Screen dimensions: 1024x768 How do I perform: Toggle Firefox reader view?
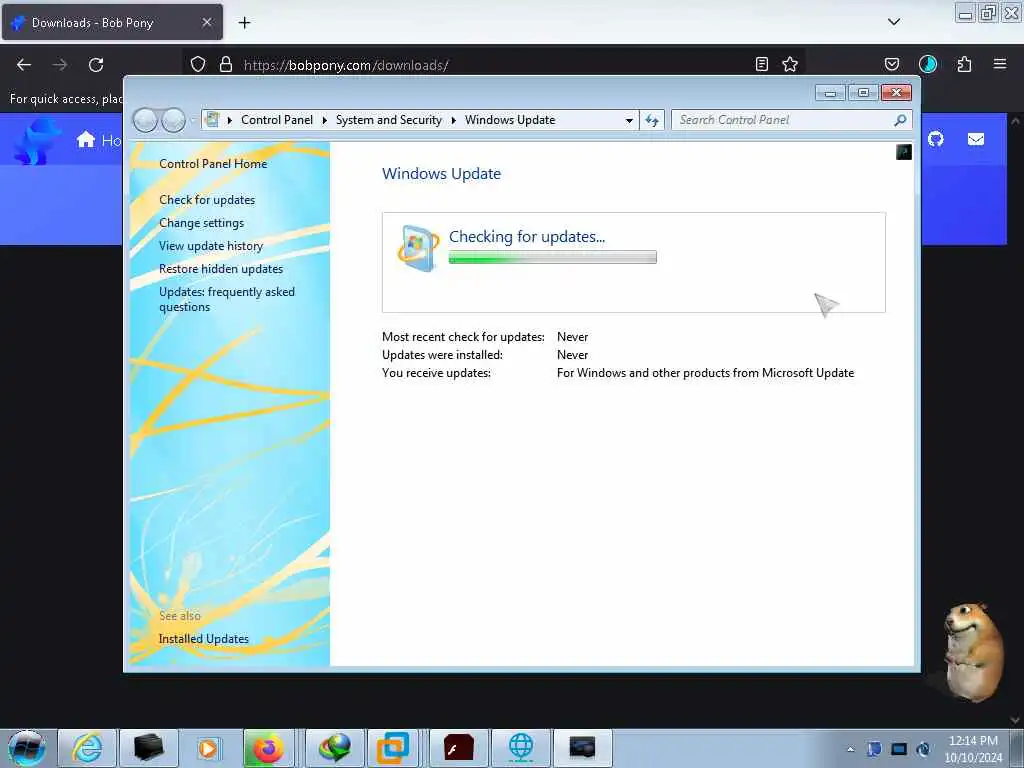click(761, 64)
